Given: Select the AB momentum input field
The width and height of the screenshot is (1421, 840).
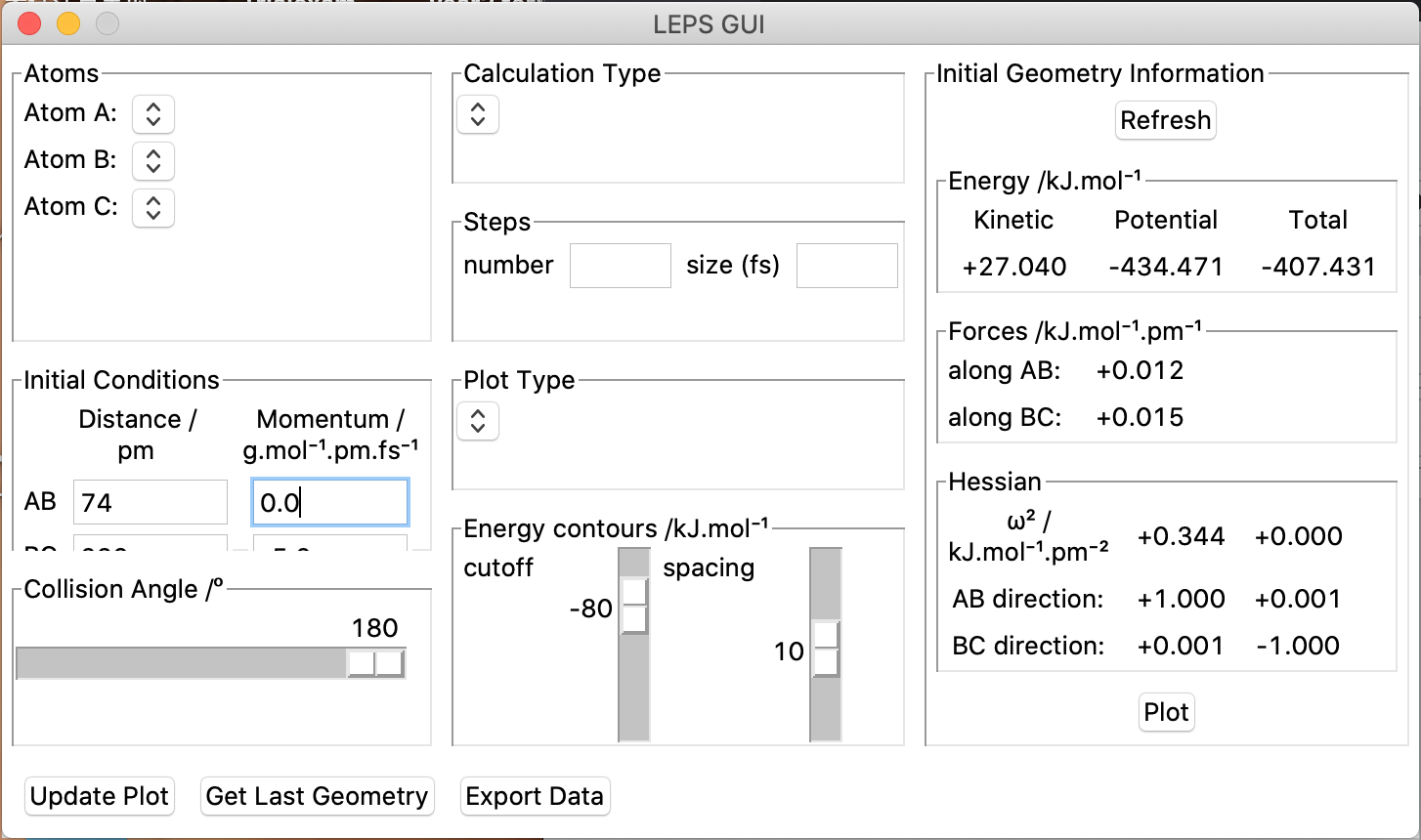Looking at the screenshot, I should pyautogui.click(x=330, y=502).
